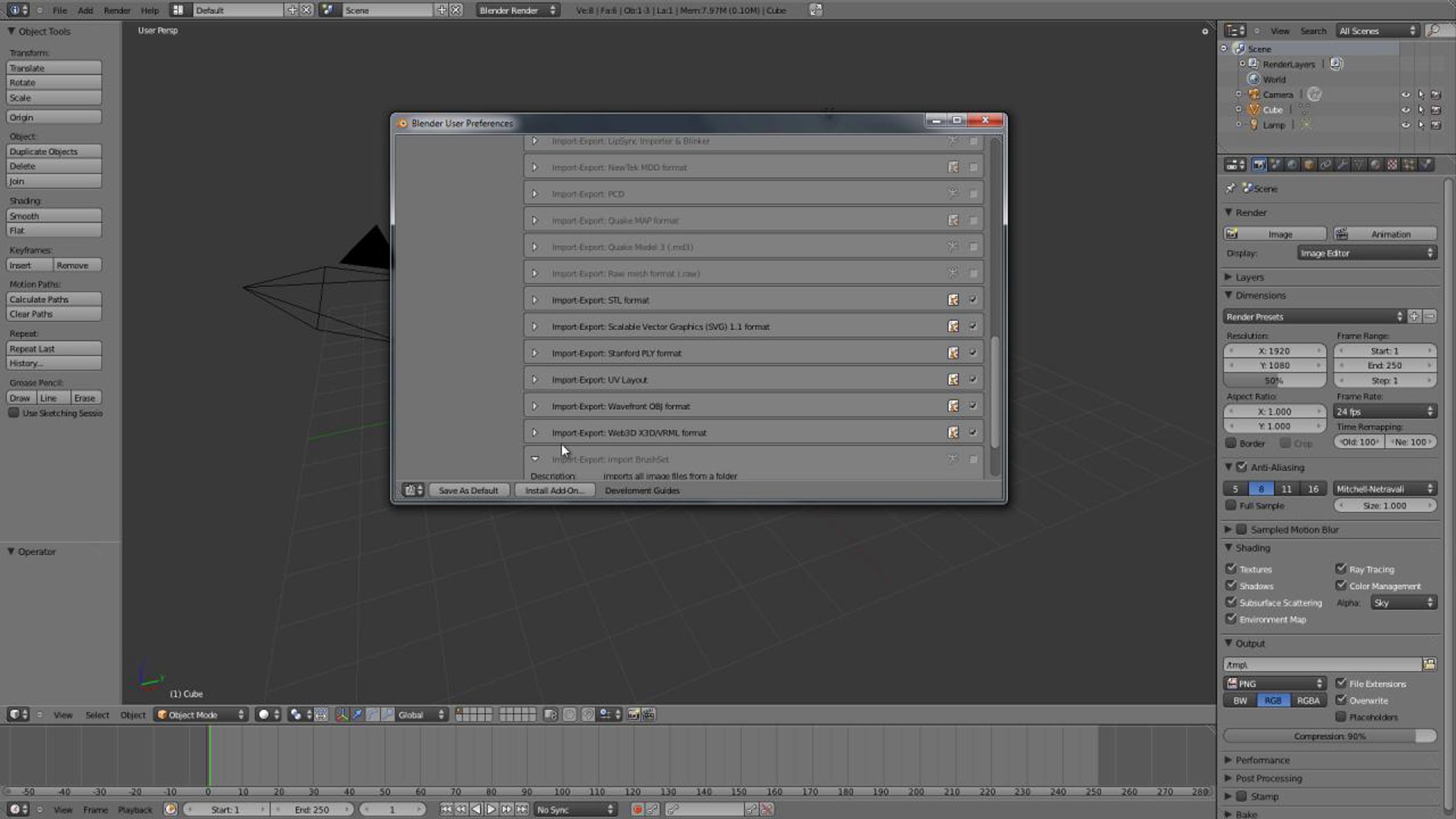Disable the Web3D X3D/VRML add-on checkbox
The height and width of the screenshot is (819, 1456).
973,433
